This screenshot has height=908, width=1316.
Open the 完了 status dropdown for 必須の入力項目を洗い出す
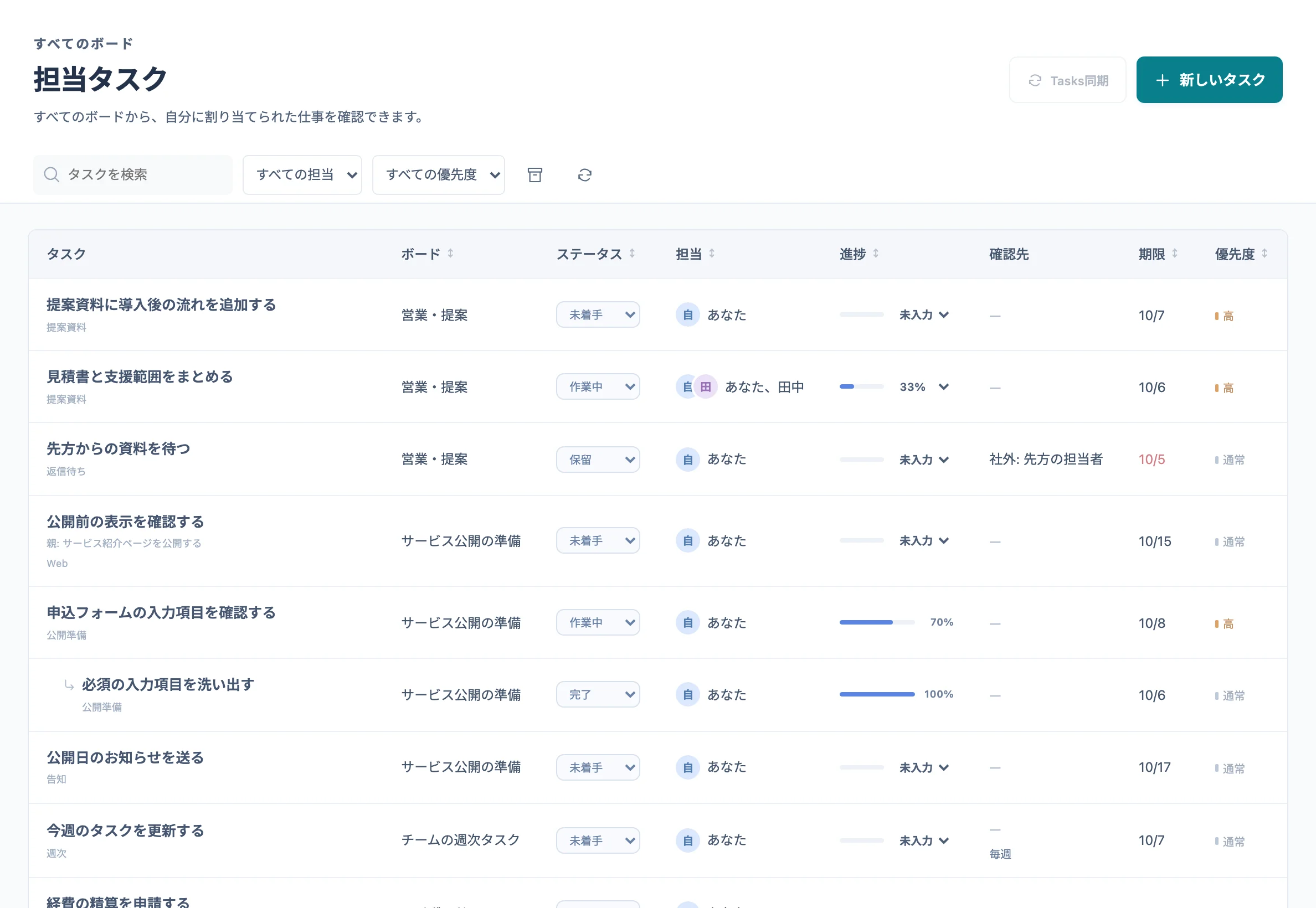tap(598, 695)
